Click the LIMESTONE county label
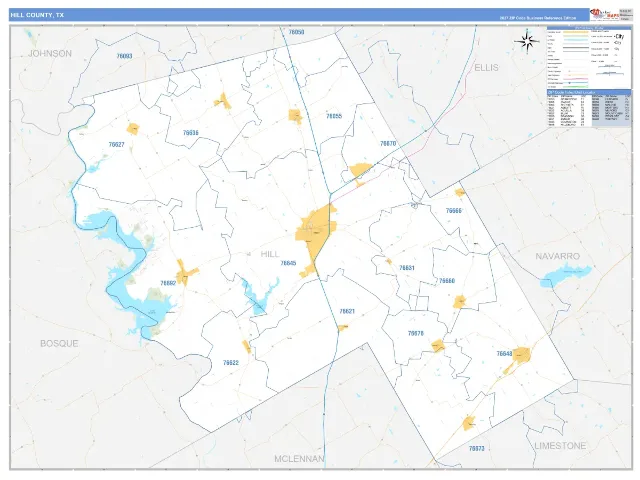 click(560, 446)
